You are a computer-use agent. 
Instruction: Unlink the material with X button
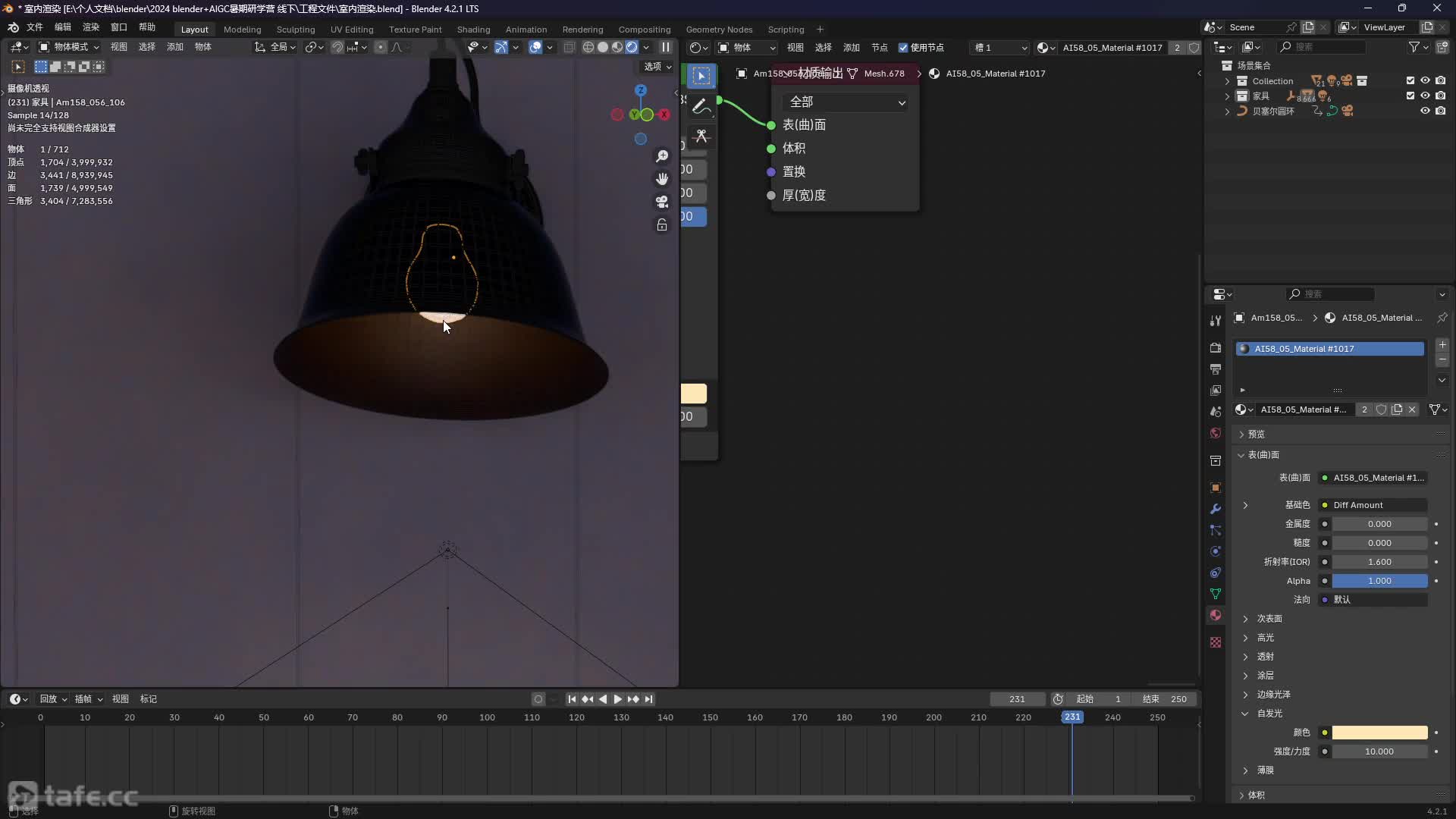tap(1412, 409)
